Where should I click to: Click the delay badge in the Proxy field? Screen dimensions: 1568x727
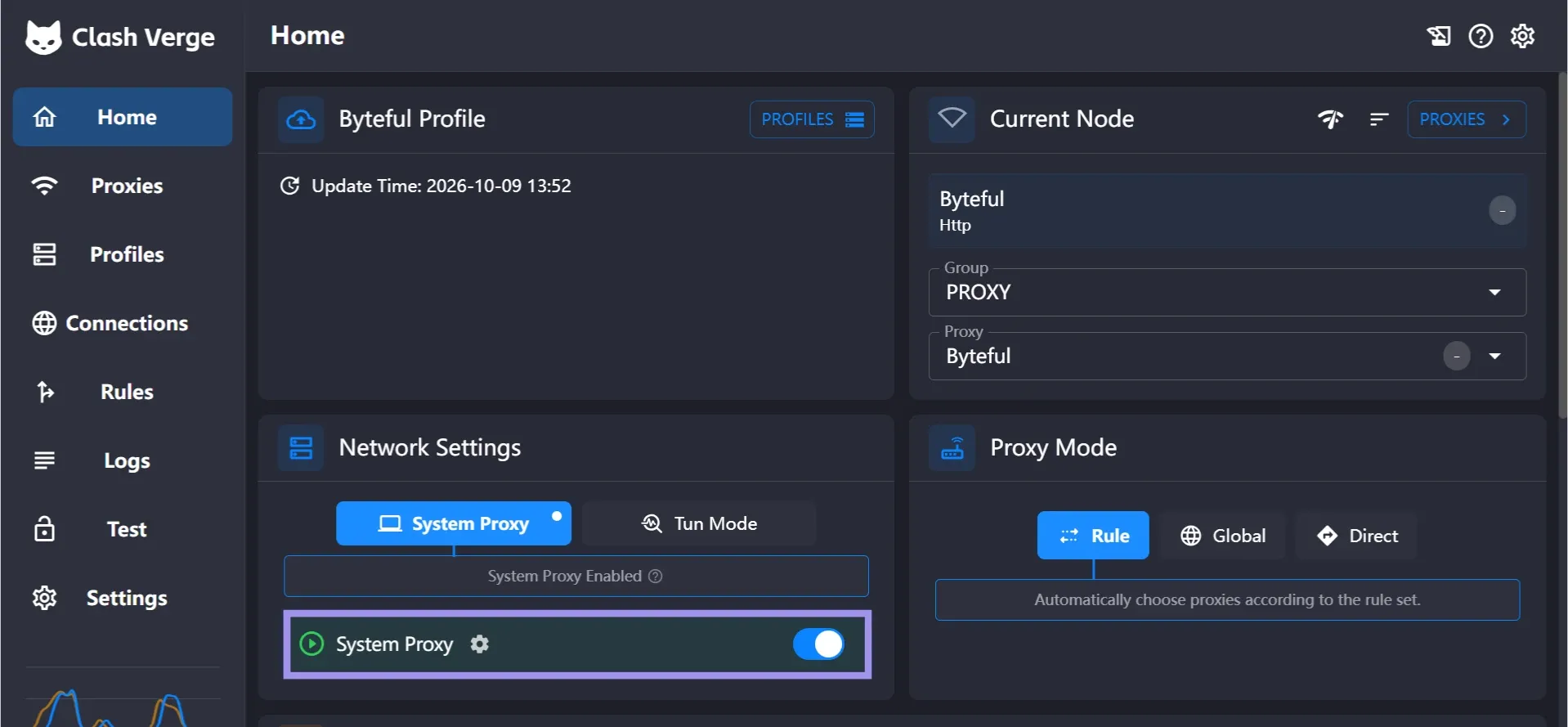click(1457, 357)
